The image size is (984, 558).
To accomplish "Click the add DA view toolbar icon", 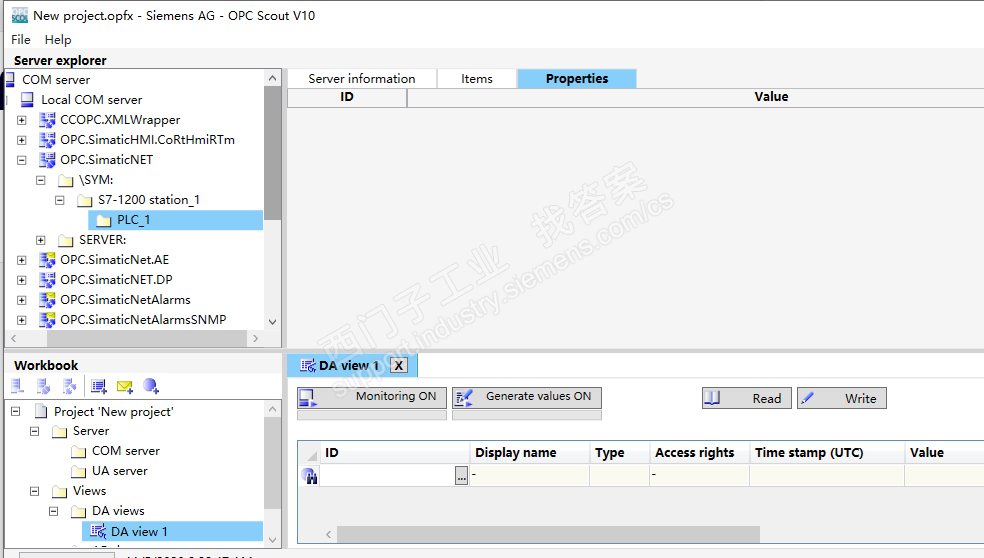I will pyautogui.click(x=99, y=386).
